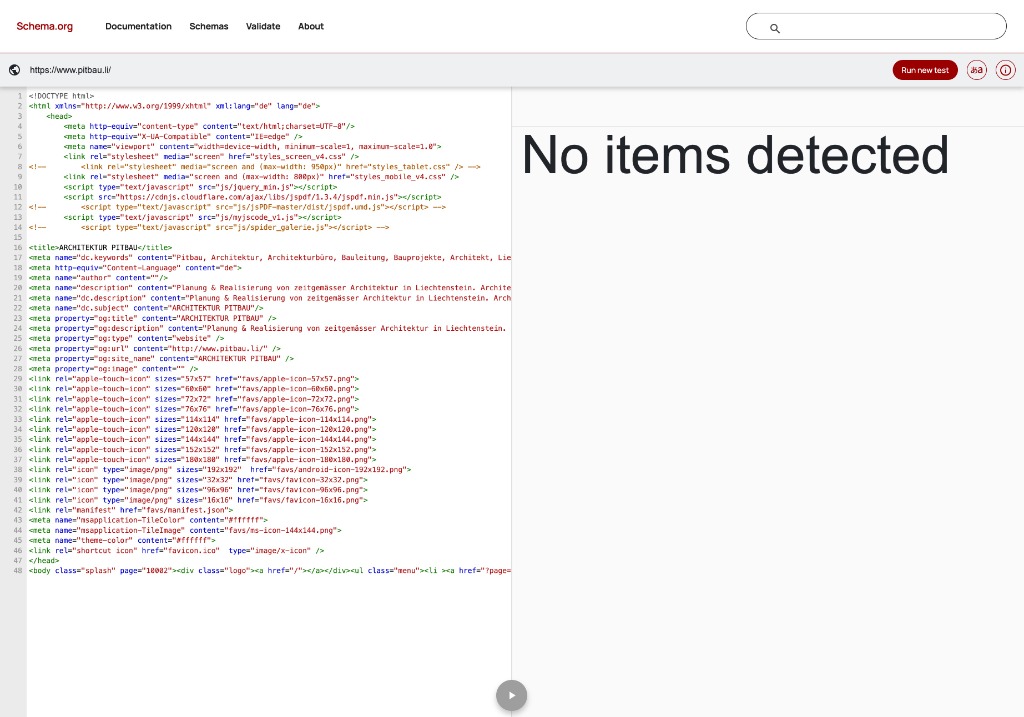This screenshot has height=717, width=1024.
Task: Click the og:title meta property line
Action: coord(153,319)
